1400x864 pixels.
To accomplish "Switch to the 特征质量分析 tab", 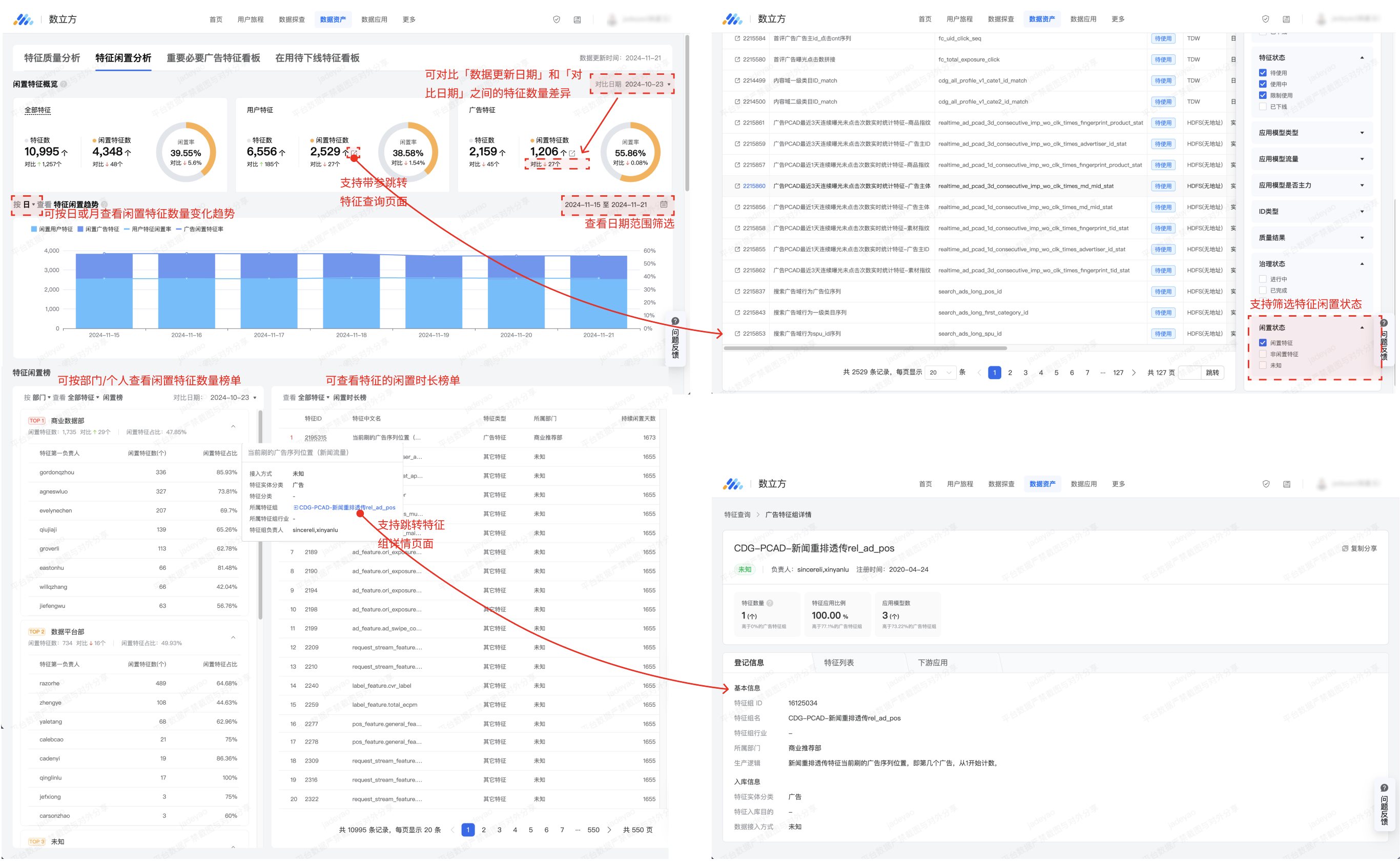I will tap(52, 58).
